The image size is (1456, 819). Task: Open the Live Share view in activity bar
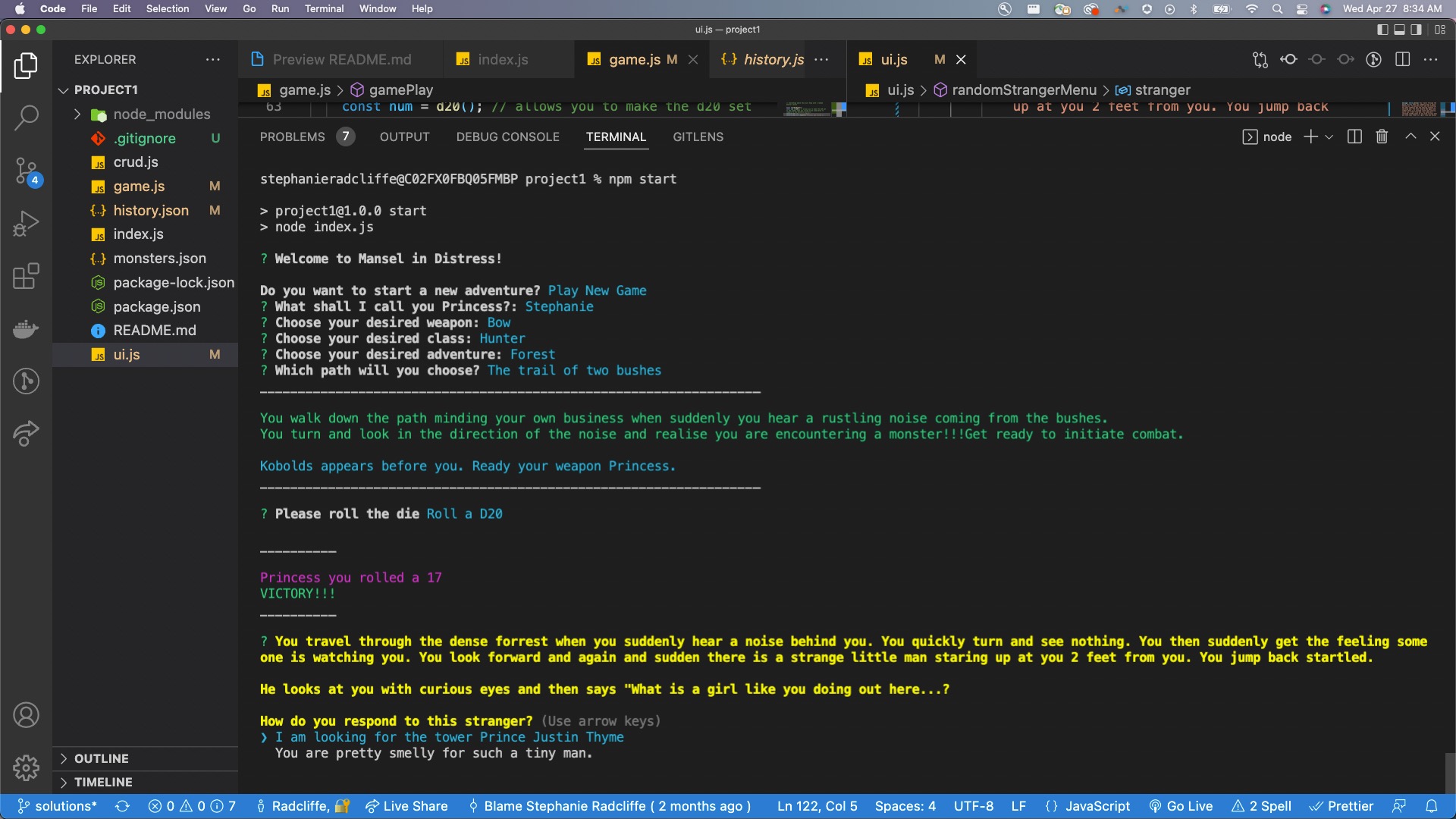pyautogui.click(x=26, y=433)
